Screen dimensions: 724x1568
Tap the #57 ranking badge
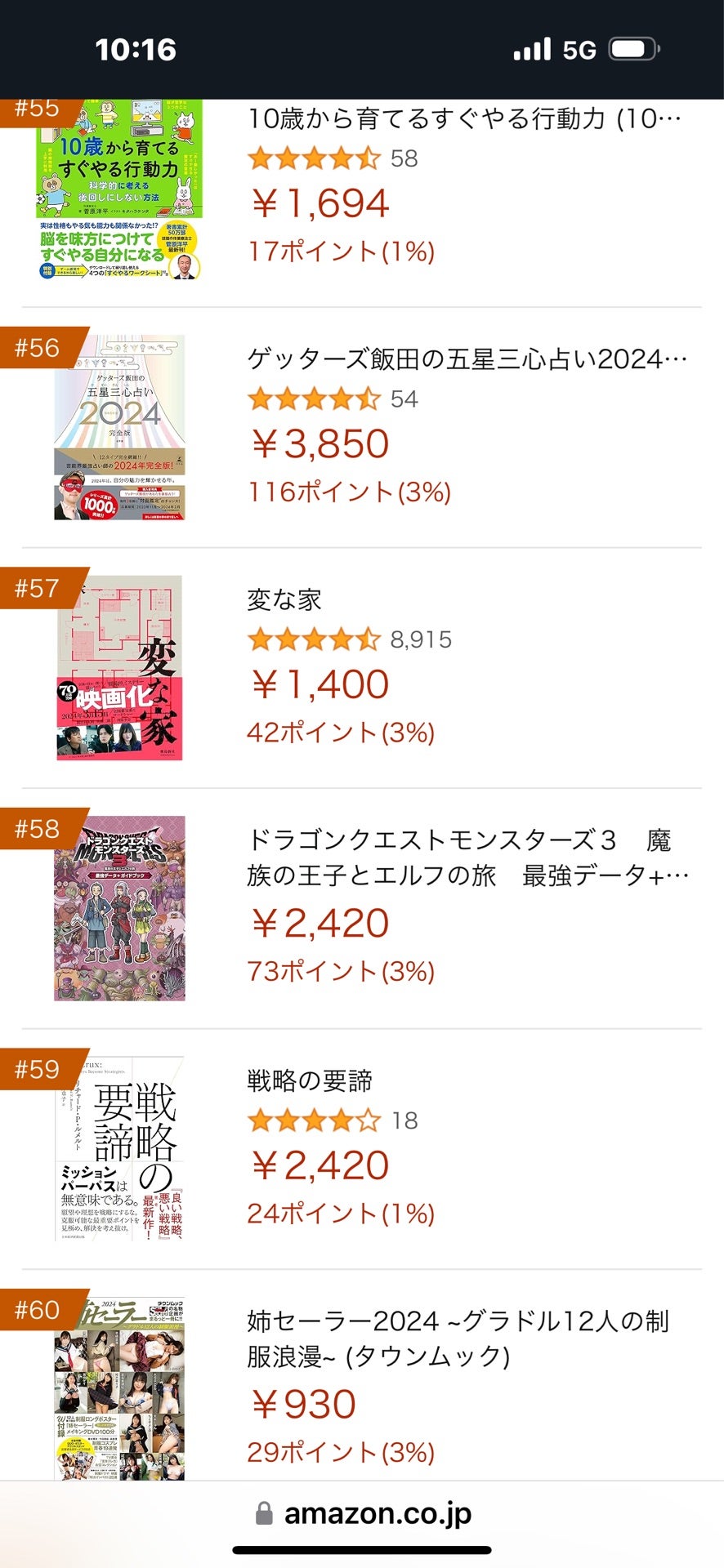pos(38,588)
